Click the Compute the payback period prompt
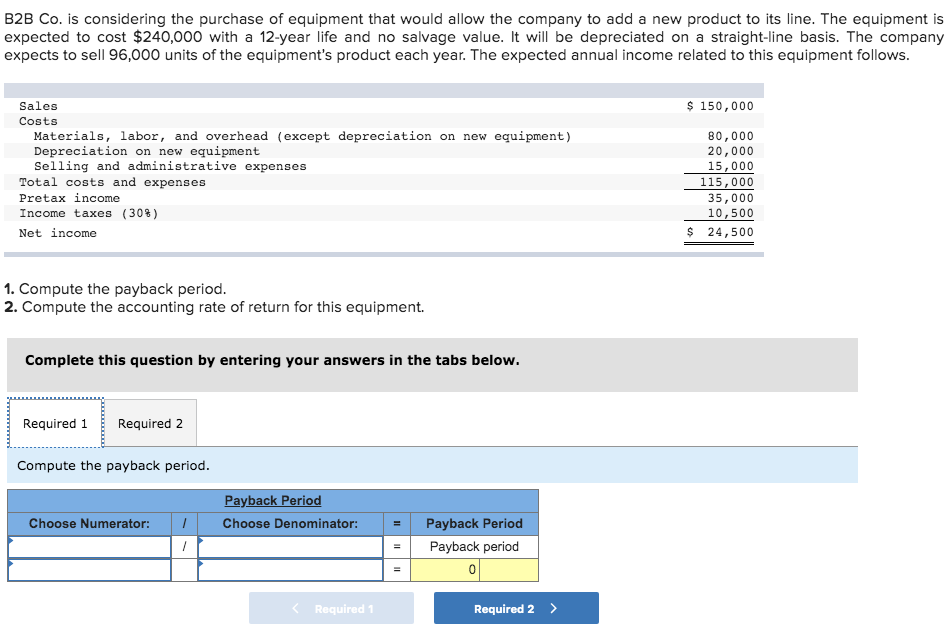This screenshot has width=951, height=633. pyautogui.click(x=110, y=465)
